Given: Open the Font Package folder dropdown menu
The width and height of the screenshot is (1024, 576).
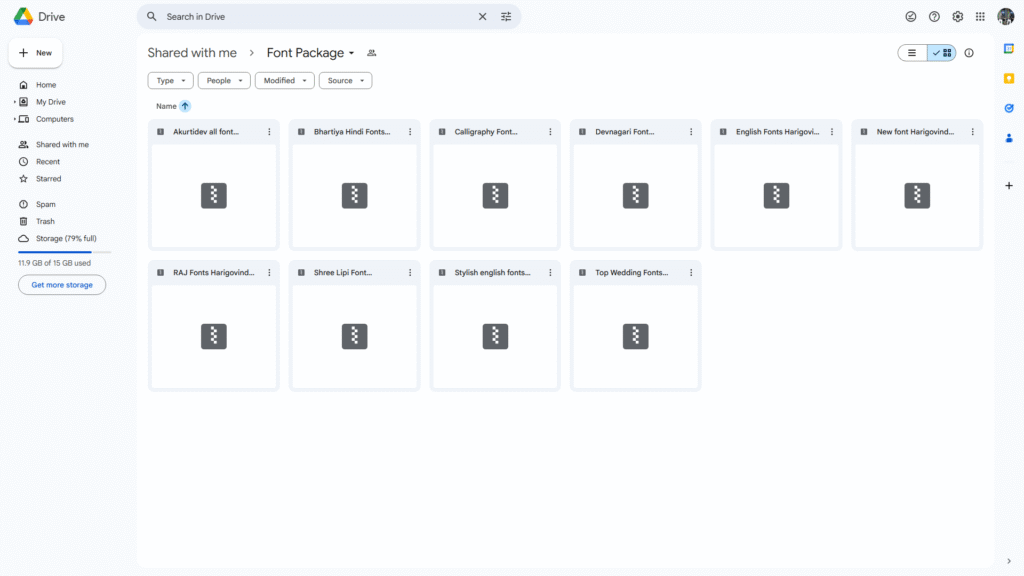Looking at the screenshot, I should (310, 53).
